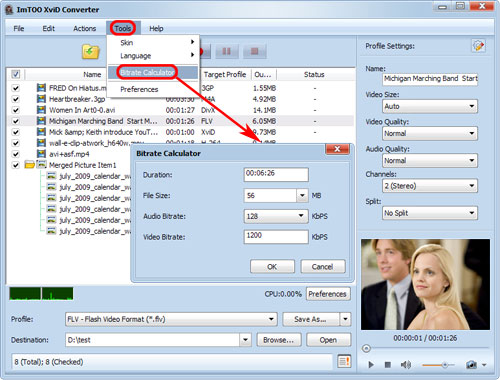This screenshot has width=500, height=380.
Task: Uncheck the Mick & Keith introduce YouTube file
Action: click(15, 132)
